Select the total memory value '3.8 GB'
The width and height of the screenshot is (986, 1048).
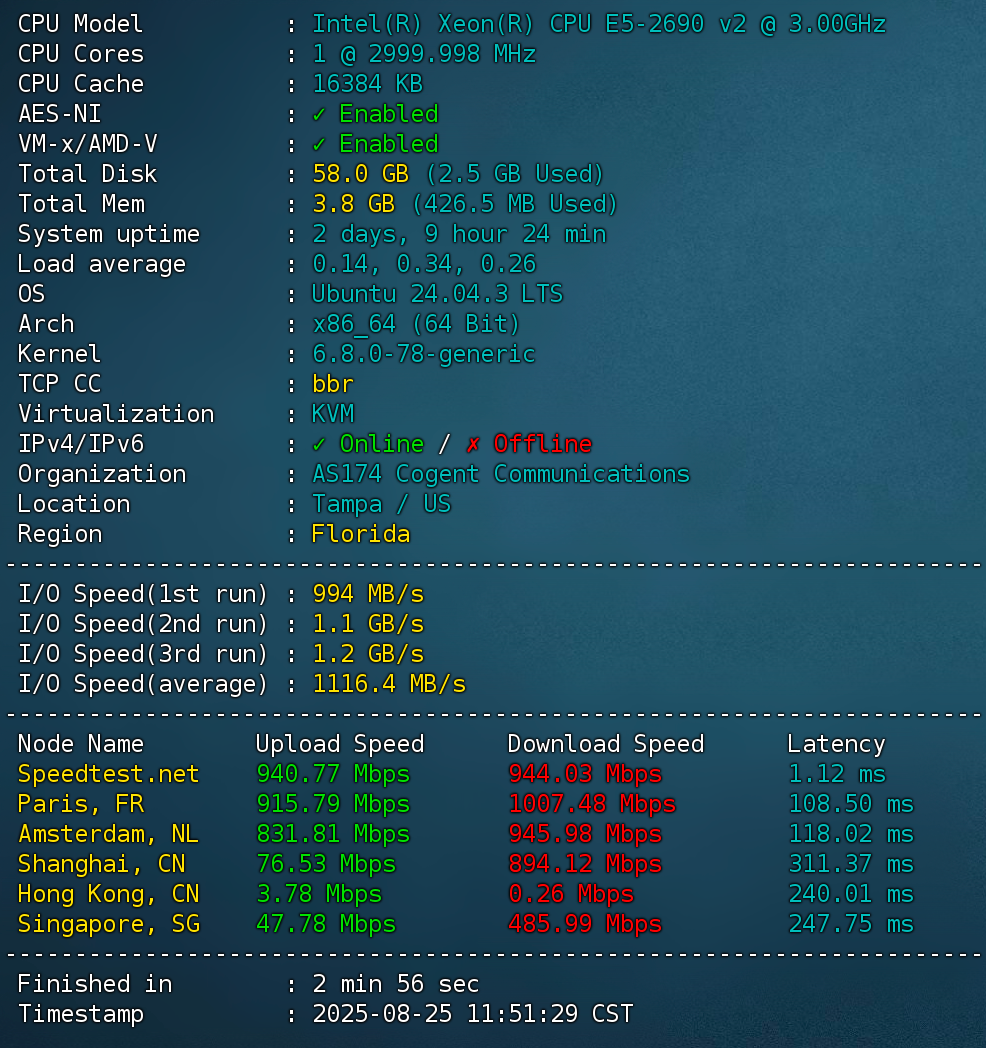click(354, 205)
